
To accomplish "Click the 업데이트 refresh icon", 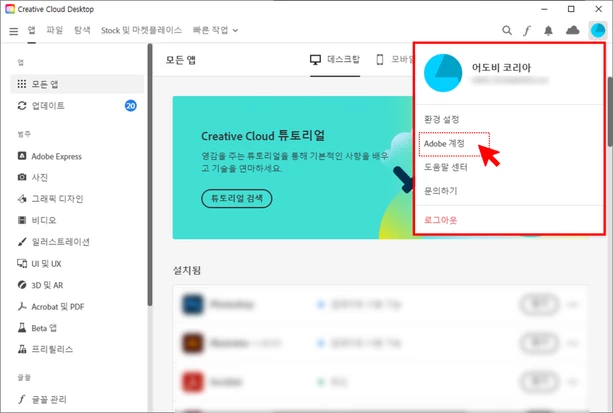I will point(22,106).
